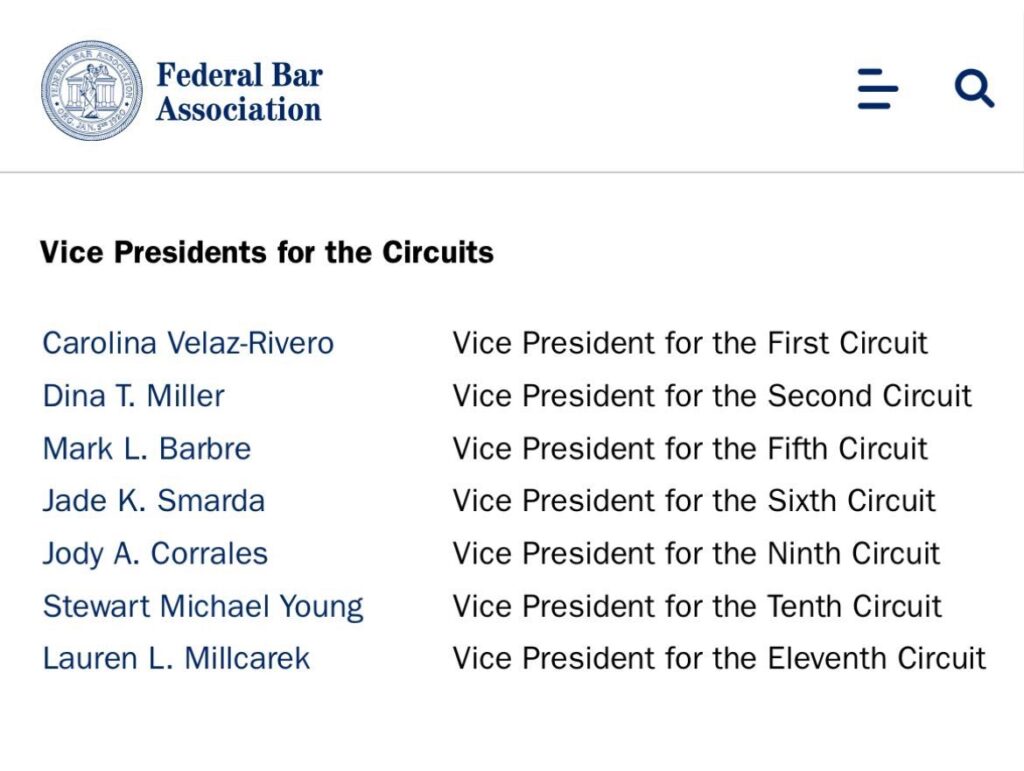The image size is (1024, 771).
Task: Open Dina T. Miller's profile link
Action: click(133, 396)
